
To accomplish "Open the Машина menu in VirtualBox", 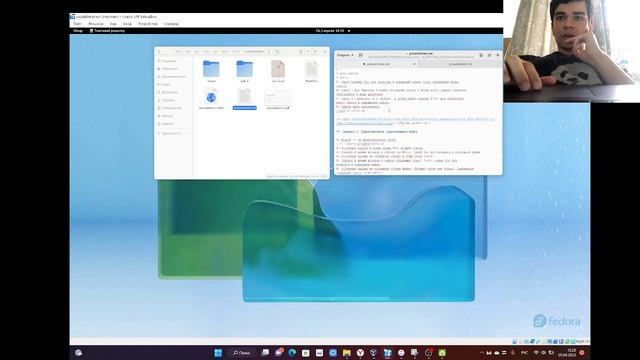I will point(96,24).
